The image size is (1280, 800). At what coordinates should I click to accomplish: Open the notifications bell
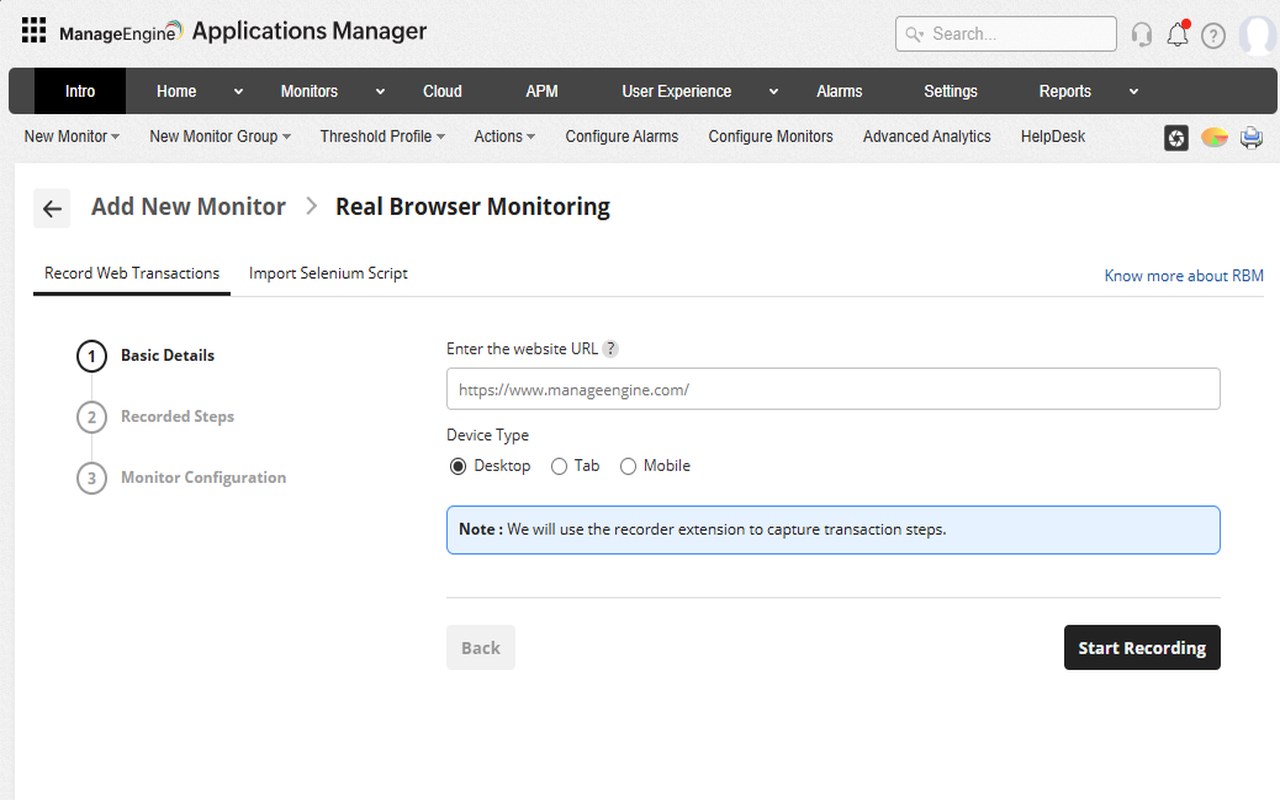click(x=1178, y=35)
